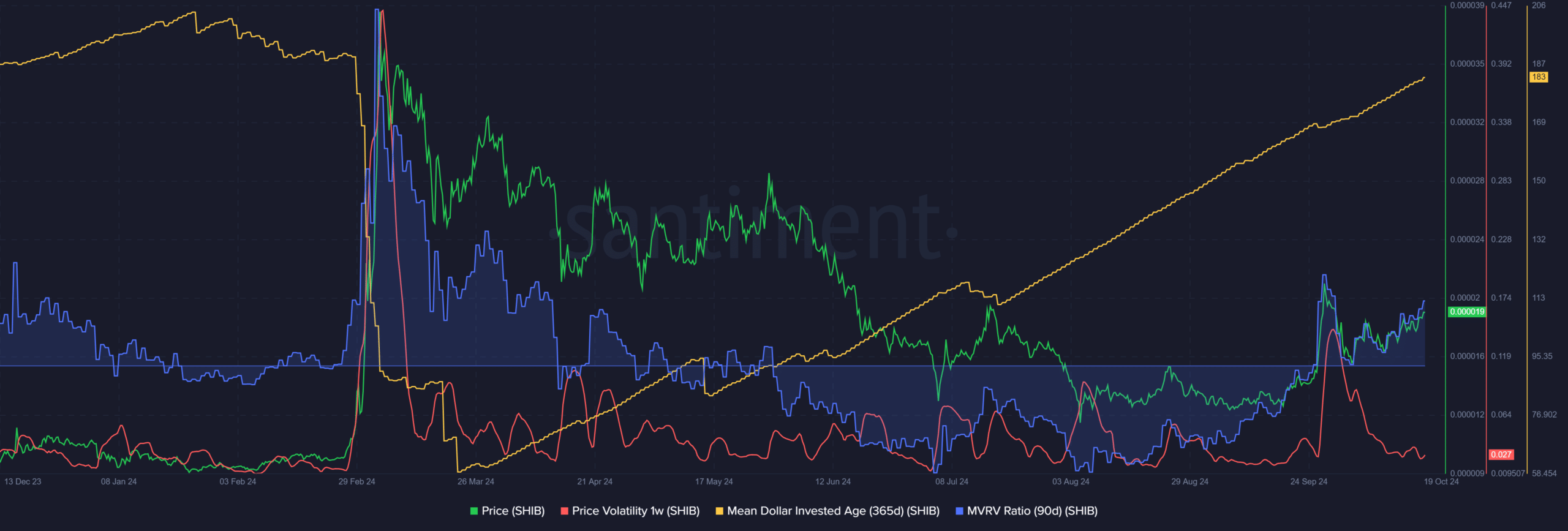The image size is (1568, 531).
Task: Click the green 0.000019 current price tag
Action: (x=1467, y=312)
